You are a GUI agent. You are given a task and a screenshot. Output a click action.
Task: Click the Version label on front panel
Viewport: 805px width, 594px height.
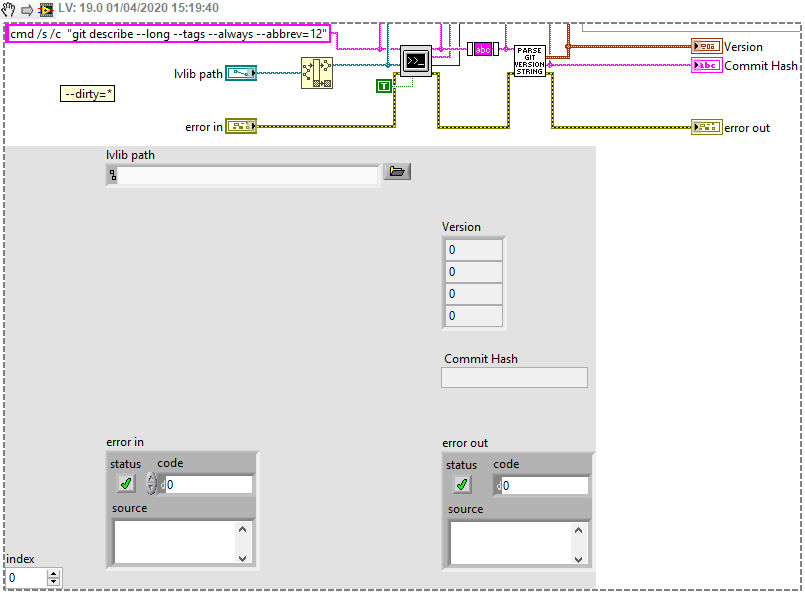tap(461, 227)
